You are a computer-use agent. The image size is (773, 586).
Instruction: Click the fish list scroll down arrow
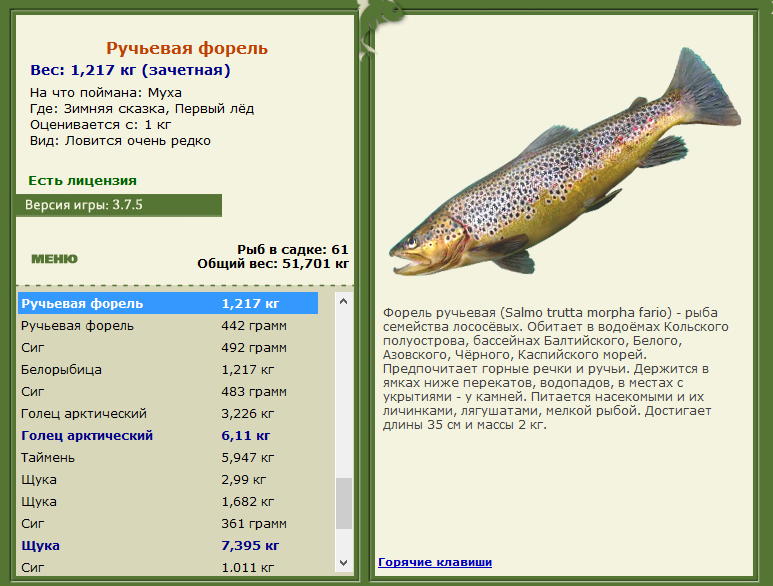coord(344,563)
